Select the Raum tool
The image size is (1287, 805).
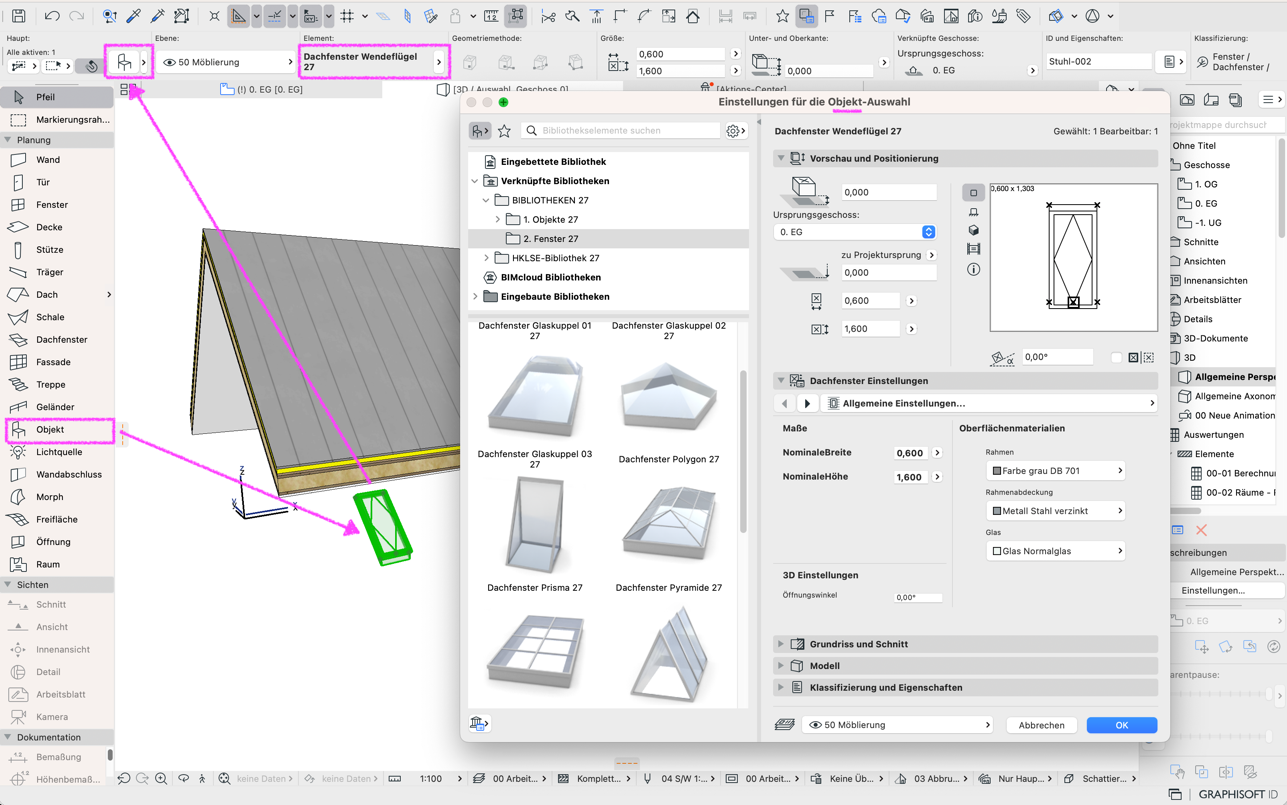(57, 565)
